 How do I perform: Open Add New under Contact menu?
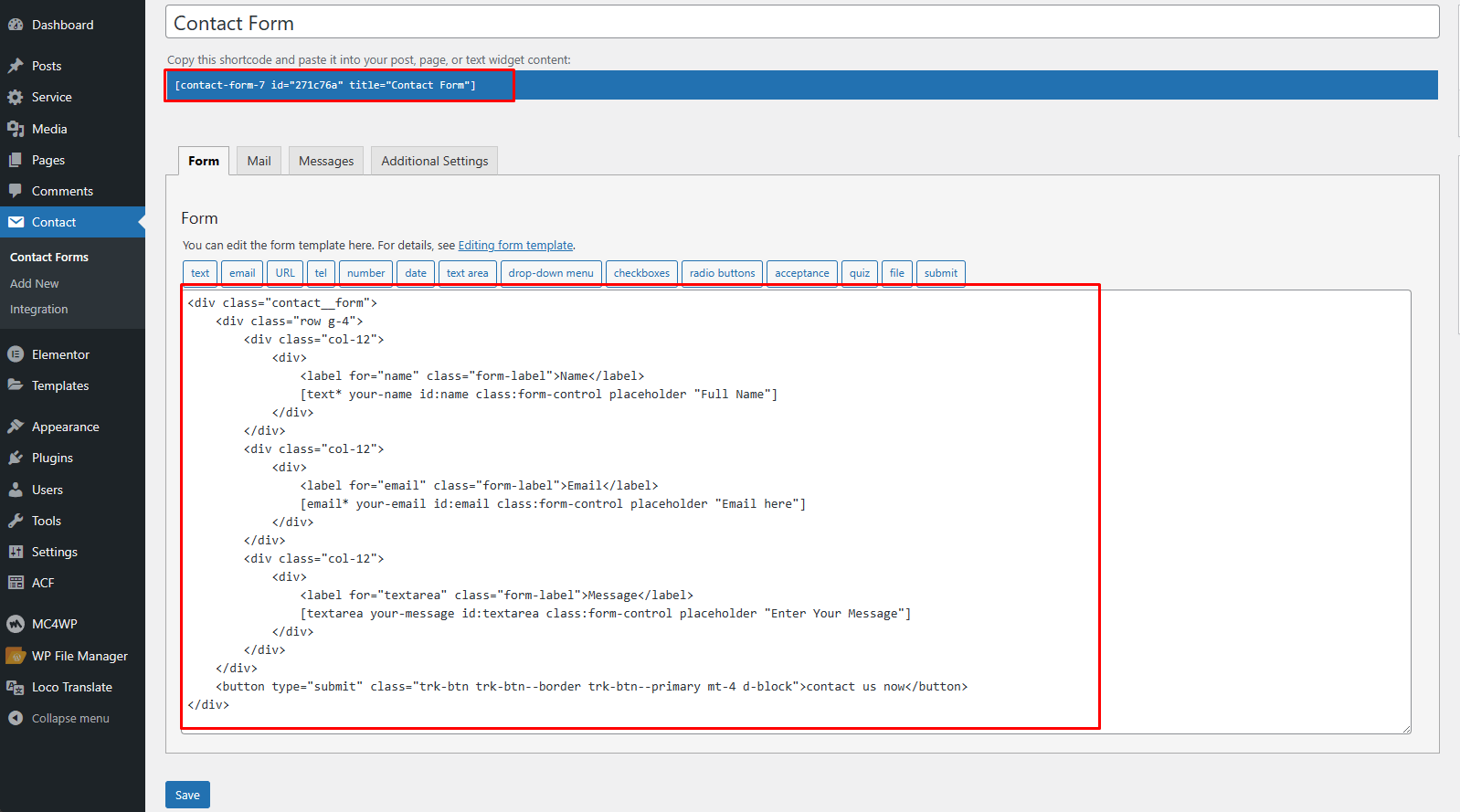(35, 283)
